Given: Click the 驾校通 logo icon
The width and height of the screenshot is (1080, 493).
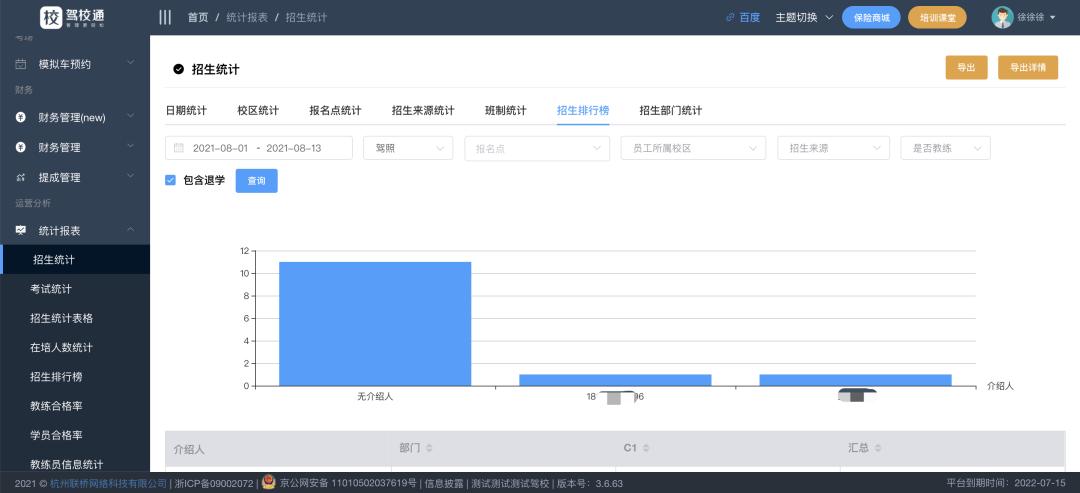Looking at the screenshot, I should [x=51, y=17].
